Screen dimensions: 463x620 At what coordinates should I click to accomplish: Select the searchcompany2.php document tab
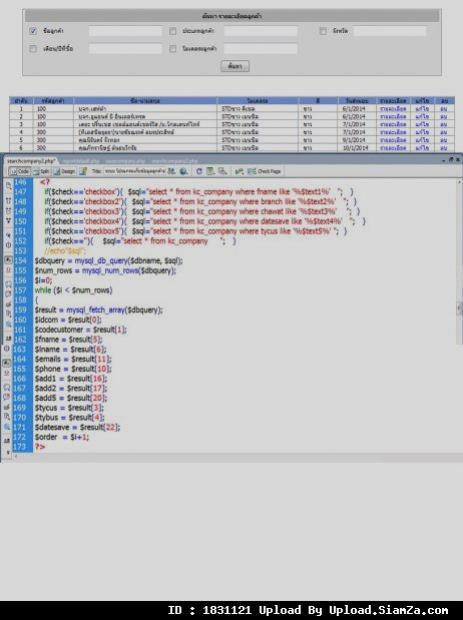[31, 161]
